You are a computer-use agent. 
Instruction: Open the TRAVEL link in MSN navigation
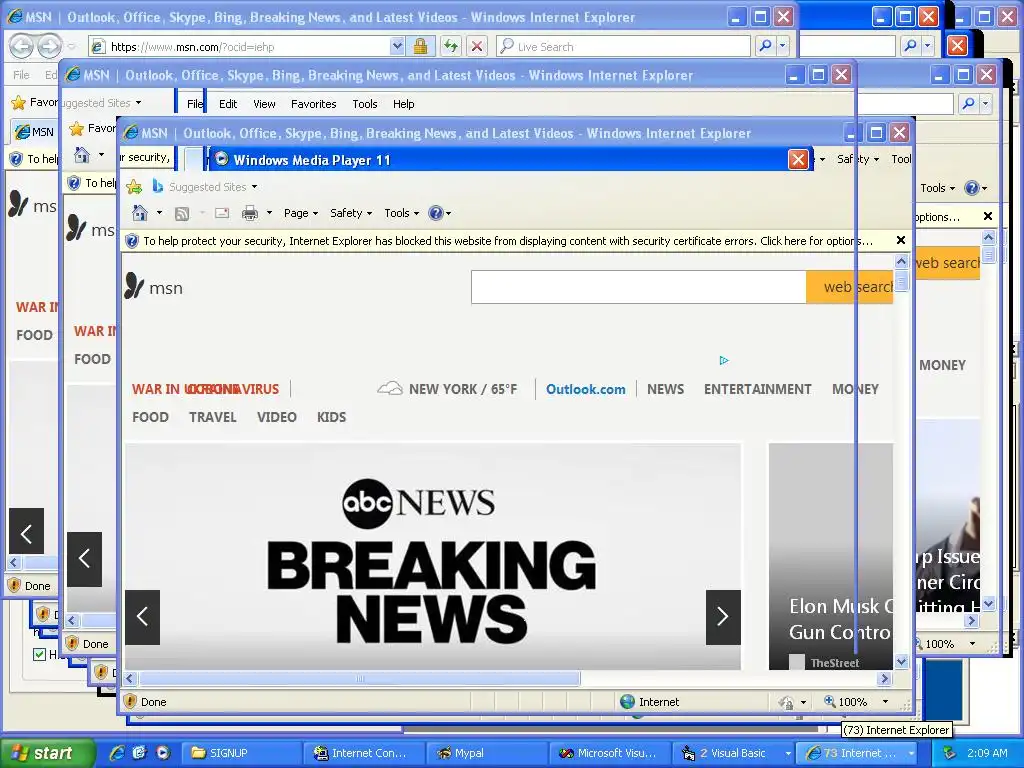212,417
